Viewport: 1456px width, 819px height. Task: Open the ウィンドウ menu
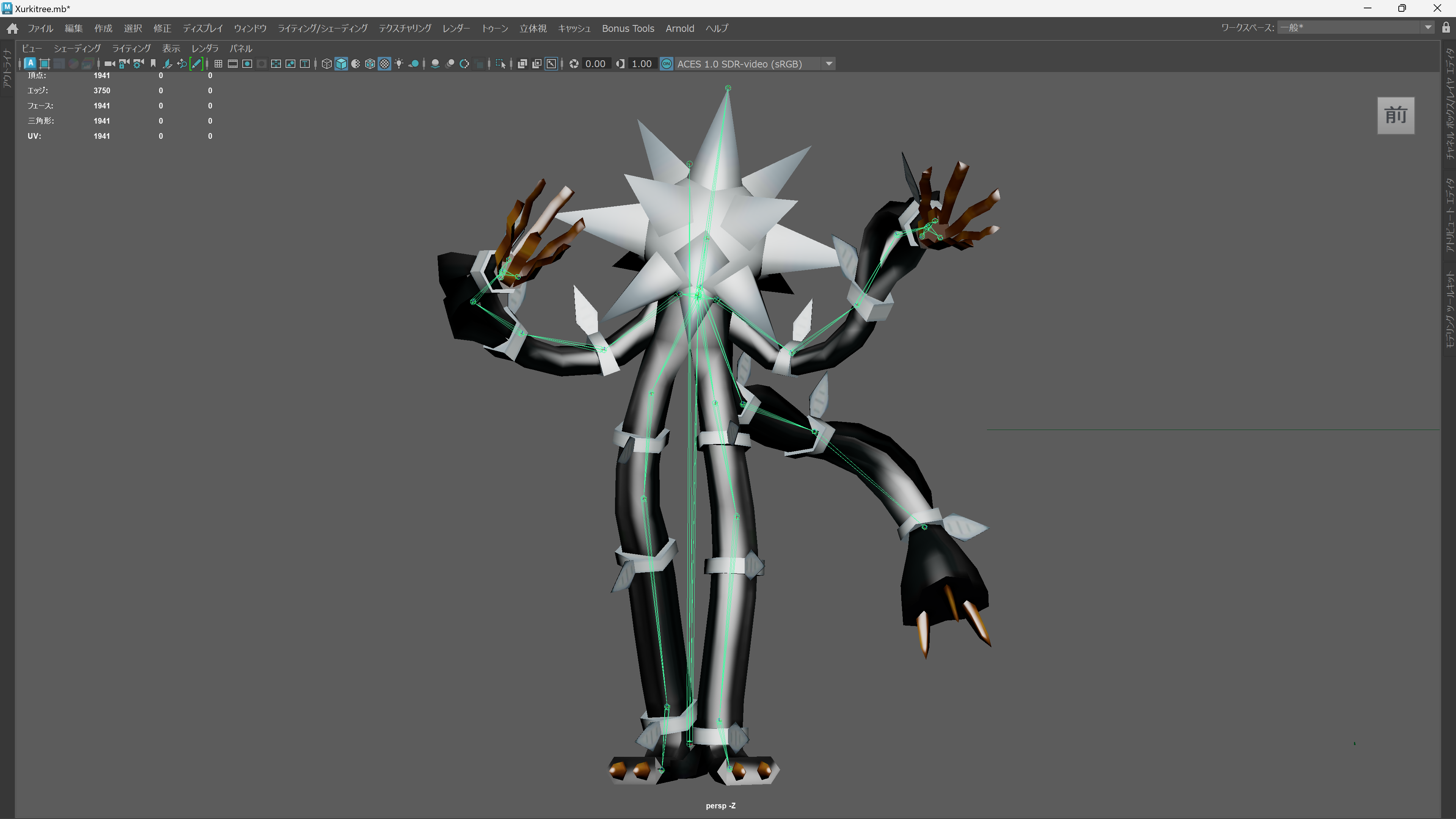[x=250, y=28]
